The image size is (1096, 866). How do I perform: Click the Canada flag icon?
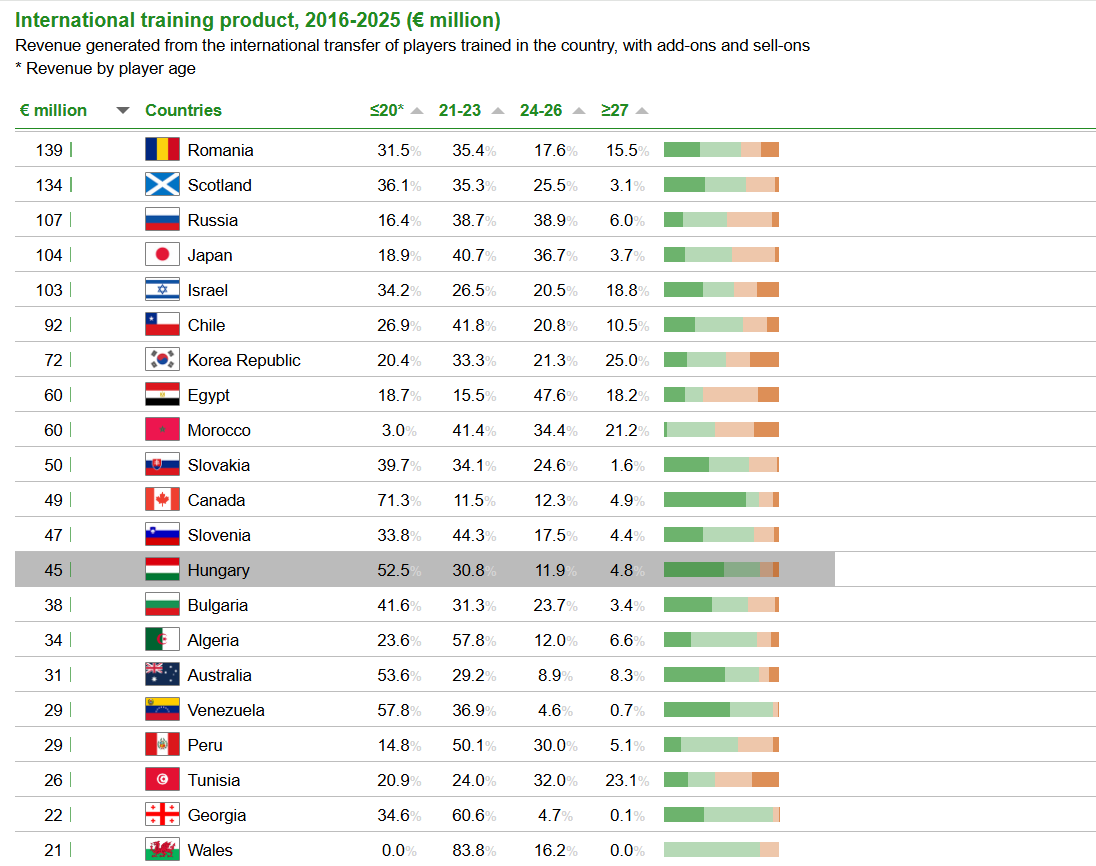(162, 500)
